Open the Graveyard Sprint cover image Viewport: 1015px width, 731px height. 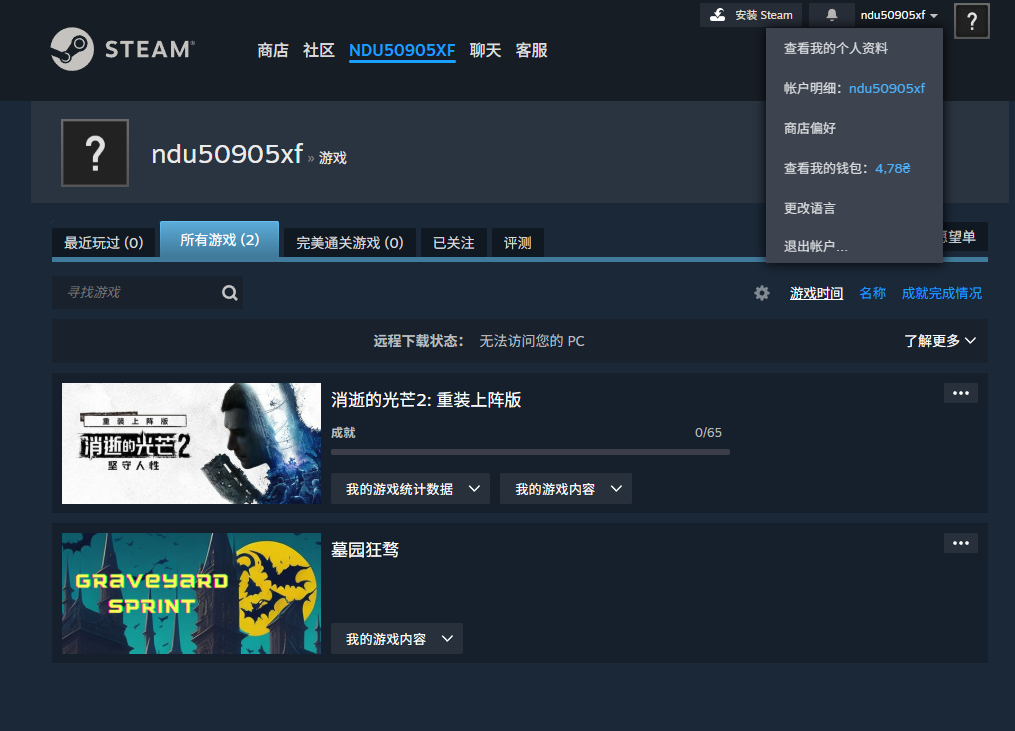(192, 594)
